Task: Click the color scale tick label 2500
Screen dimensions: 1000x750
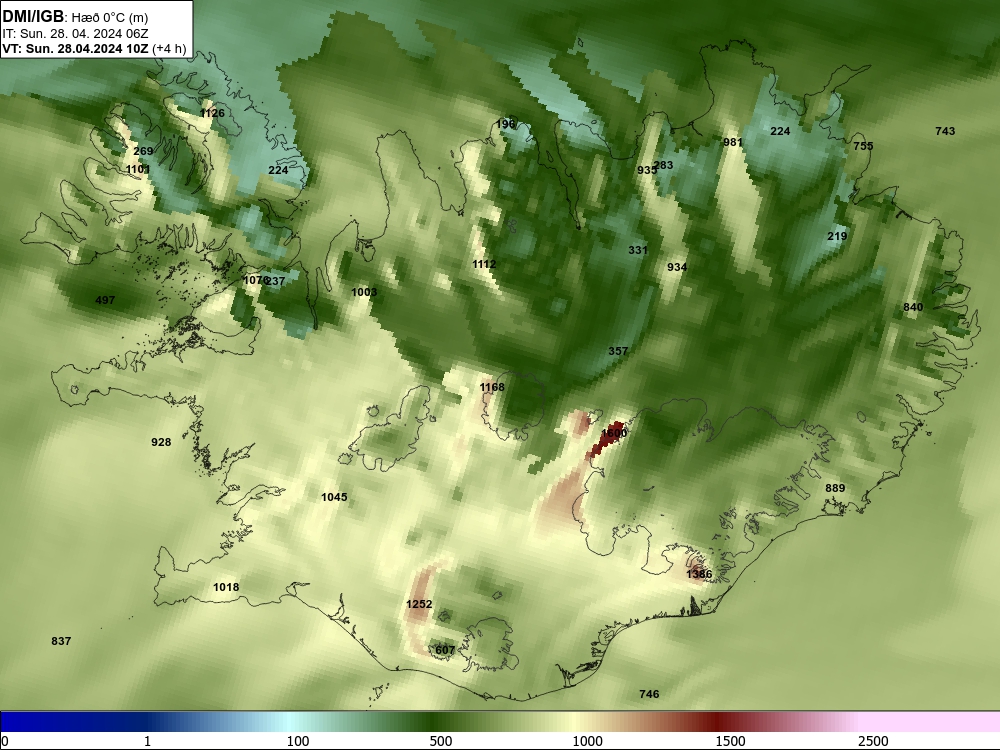Action: click(x=873, y=741)
